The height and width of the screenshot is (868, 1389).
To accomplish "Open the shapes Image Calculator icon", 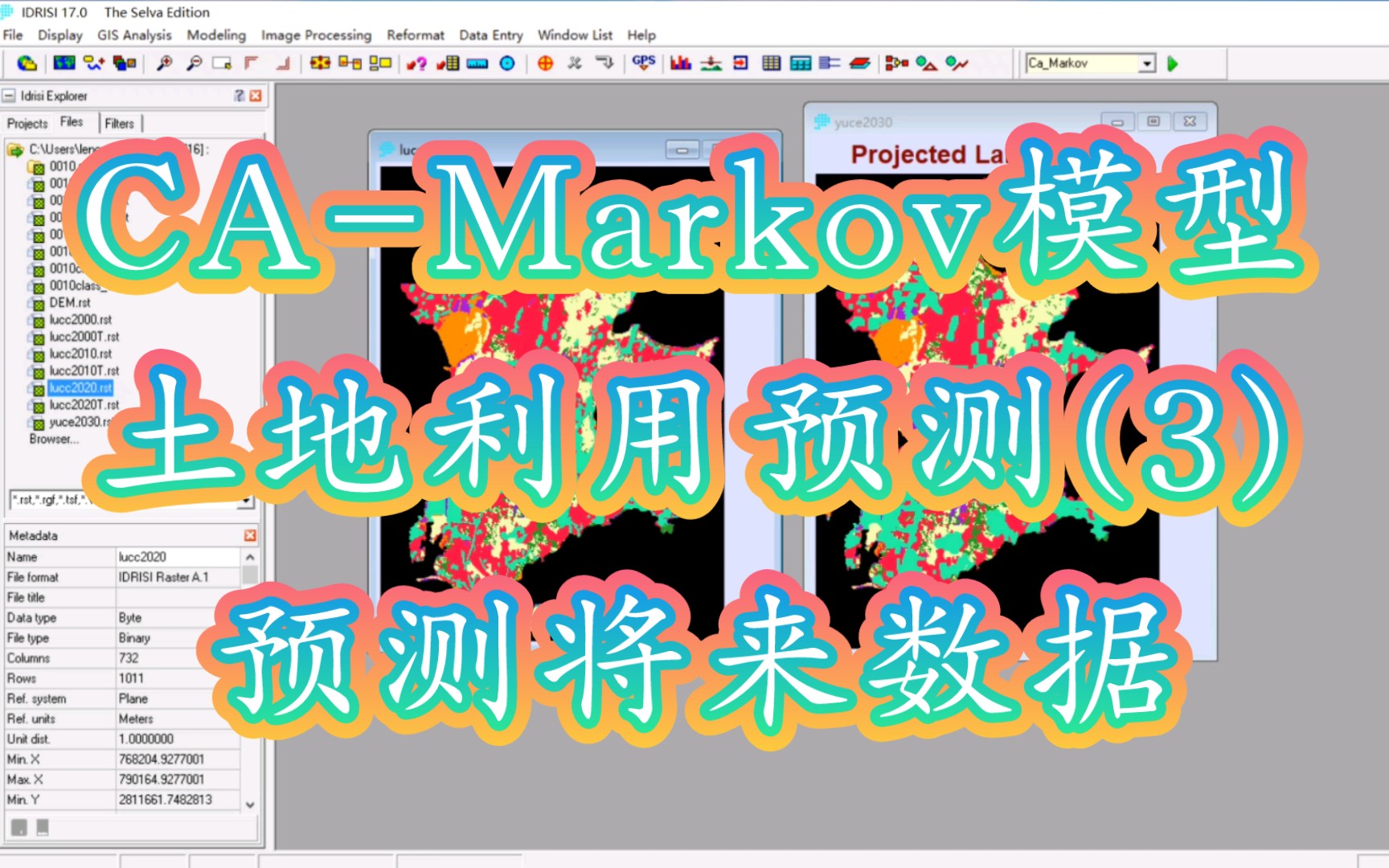I will [x=927, y=63].
